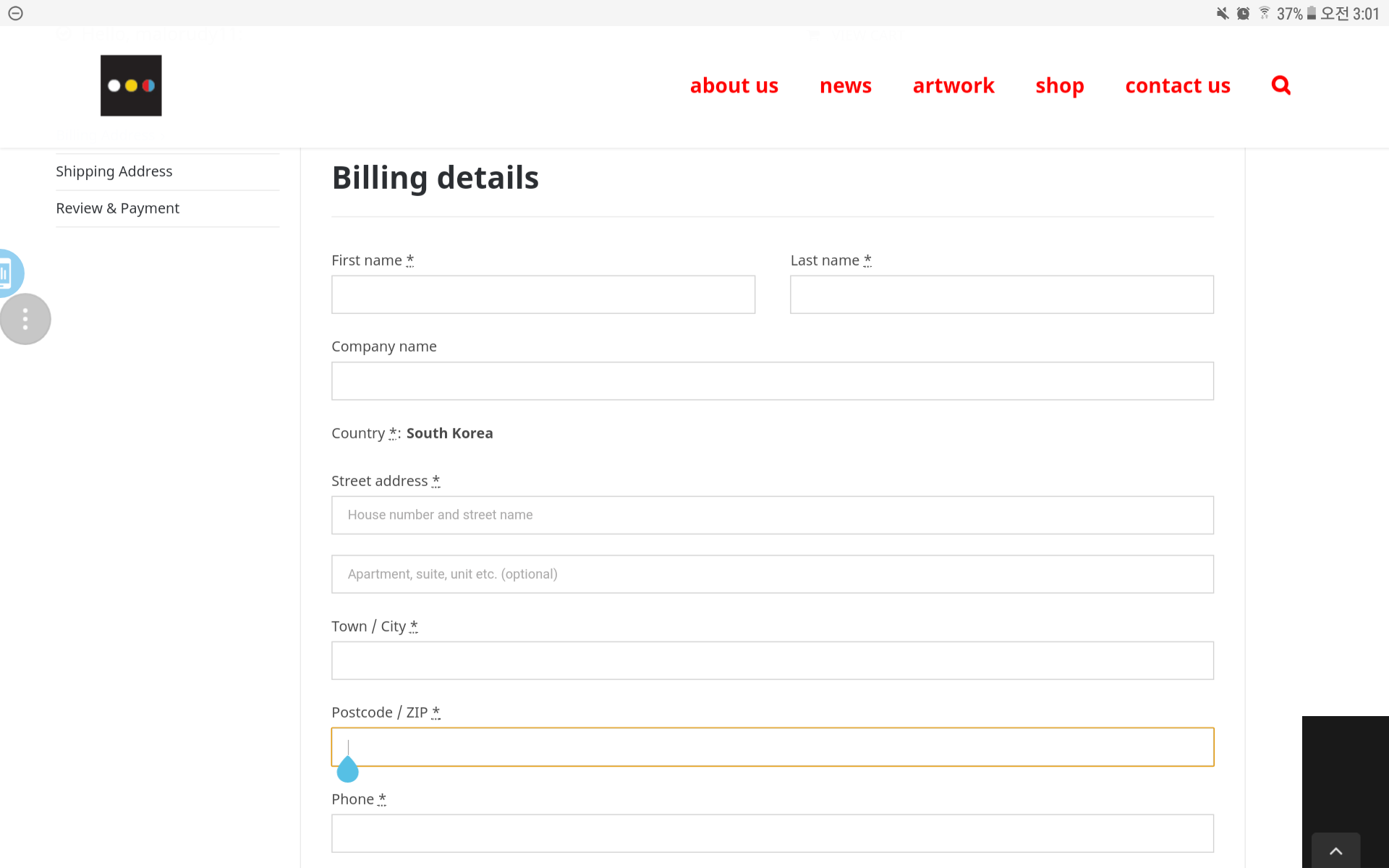Open the about us menu
Image resolution: width=1389 pixels, height=868 pixels.
pos(734,85)
